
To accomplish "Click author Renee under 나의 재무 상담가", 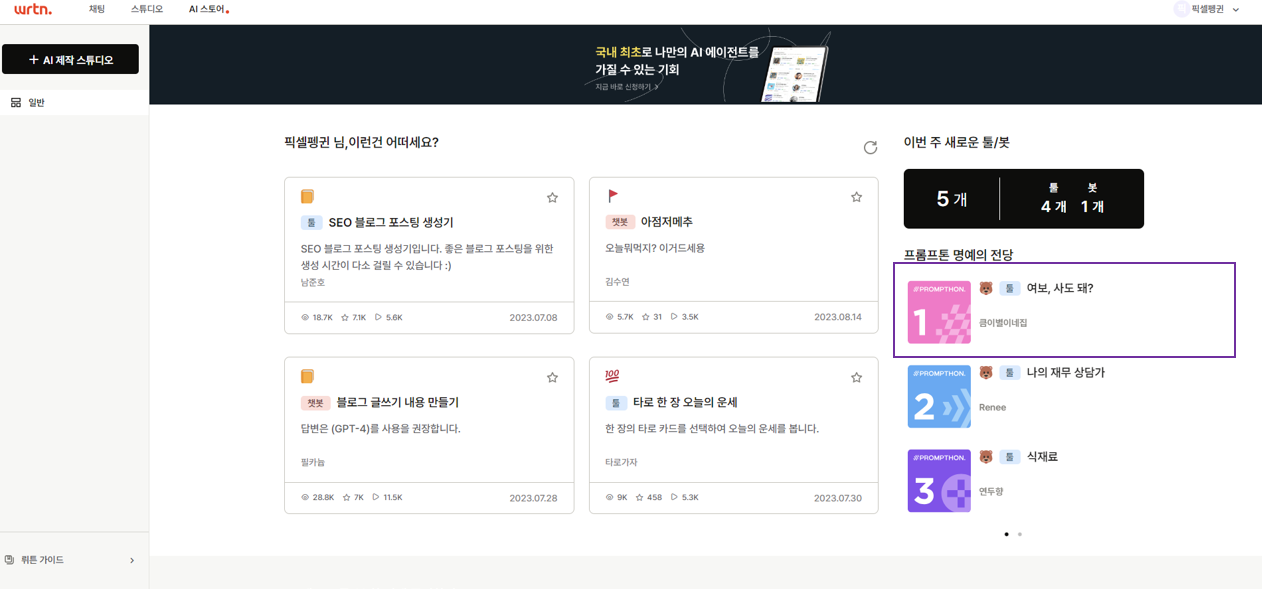I will click(x=992, y=407).
